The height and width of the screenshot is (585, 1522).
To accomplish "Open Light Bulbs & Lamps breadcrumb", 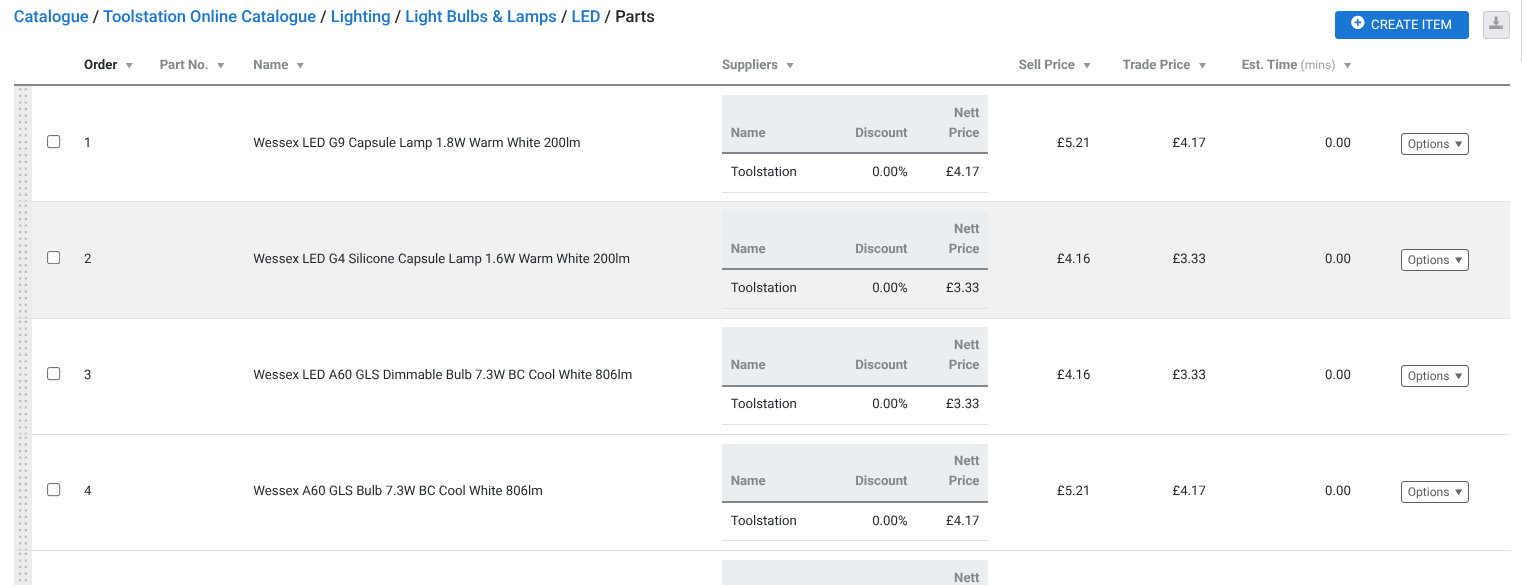I will (481, 17).
